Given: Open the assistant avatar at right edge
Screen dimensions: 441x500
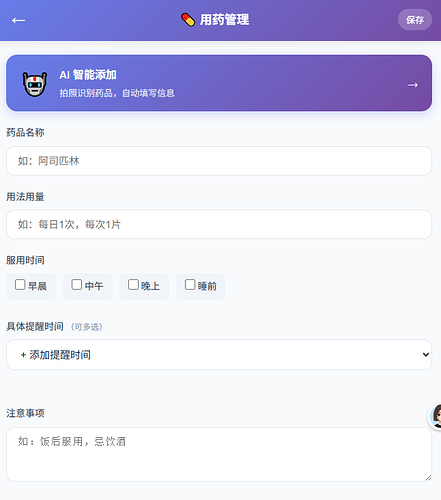Looking at the screenshot, I should click(435, 416).
